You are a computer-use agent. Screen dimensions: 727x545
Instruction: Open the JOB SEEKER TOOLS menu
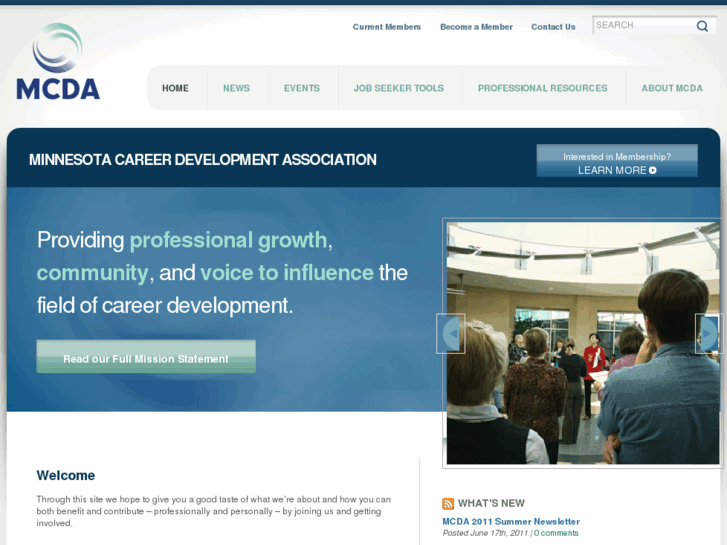point(399,88)
